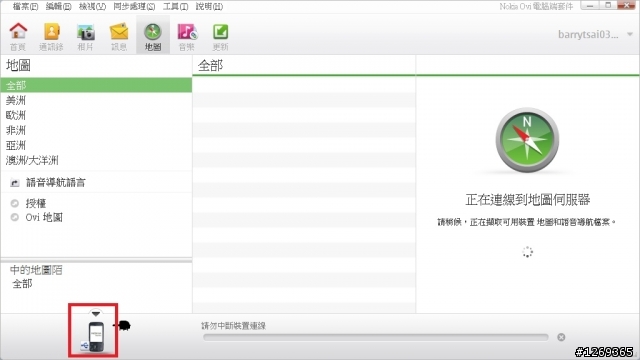
Task: Click the large compass icon
Action: pyautogui.click(x=527, y=140)
